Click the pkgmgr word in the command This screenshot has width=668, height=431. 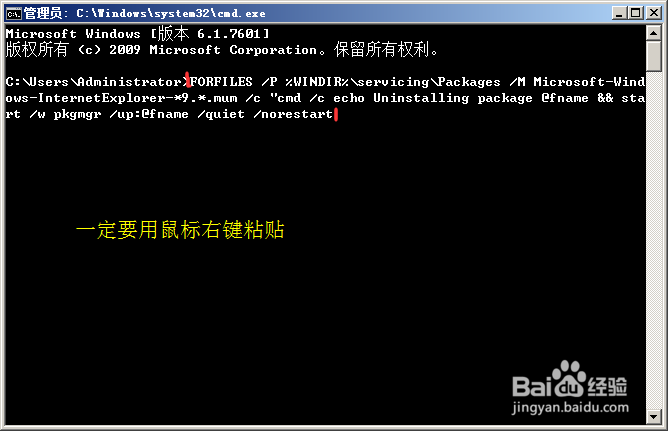click(x=78, y=115)
